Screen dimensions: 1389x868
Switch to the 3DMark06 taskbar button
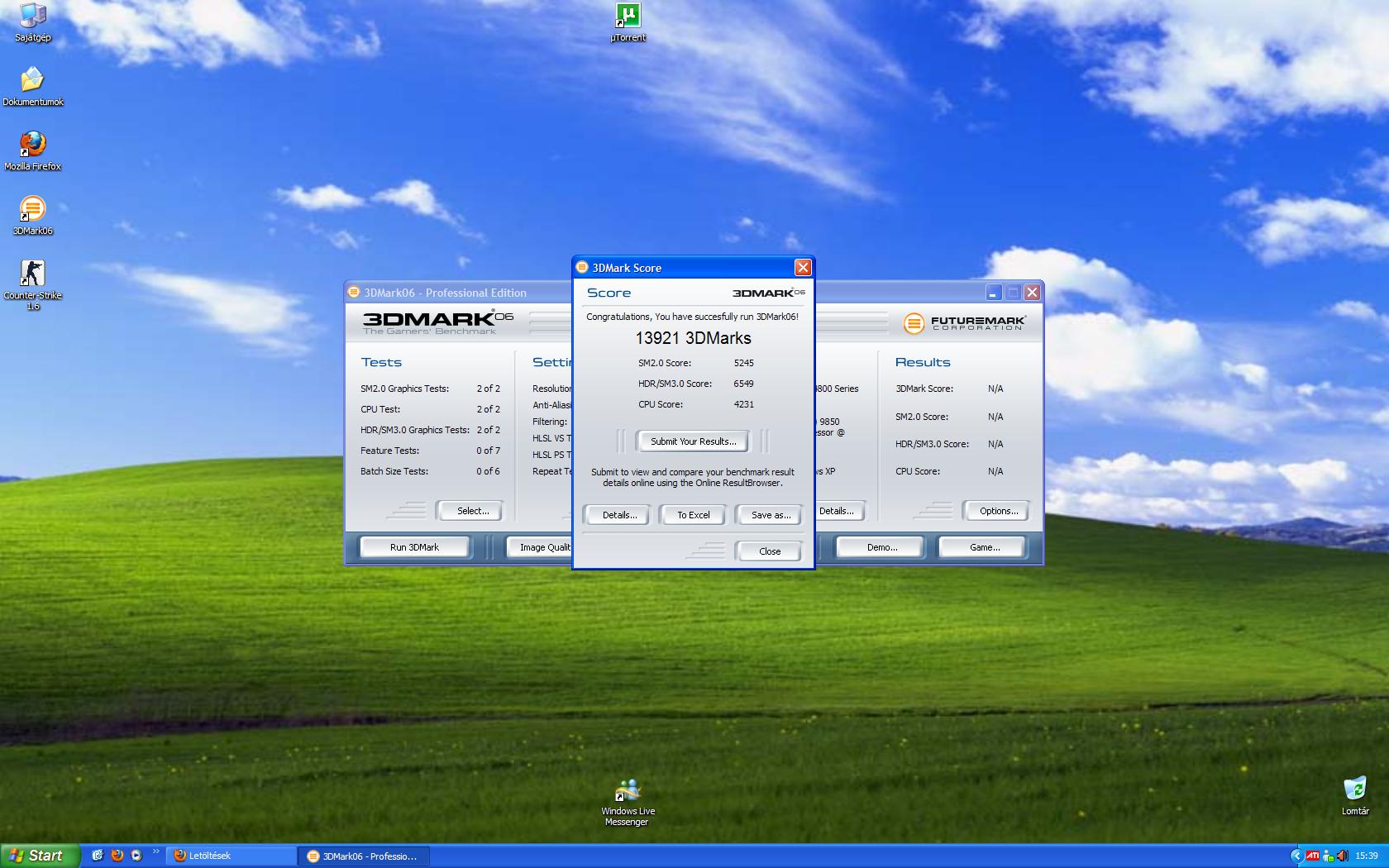(x=364, y=856)
